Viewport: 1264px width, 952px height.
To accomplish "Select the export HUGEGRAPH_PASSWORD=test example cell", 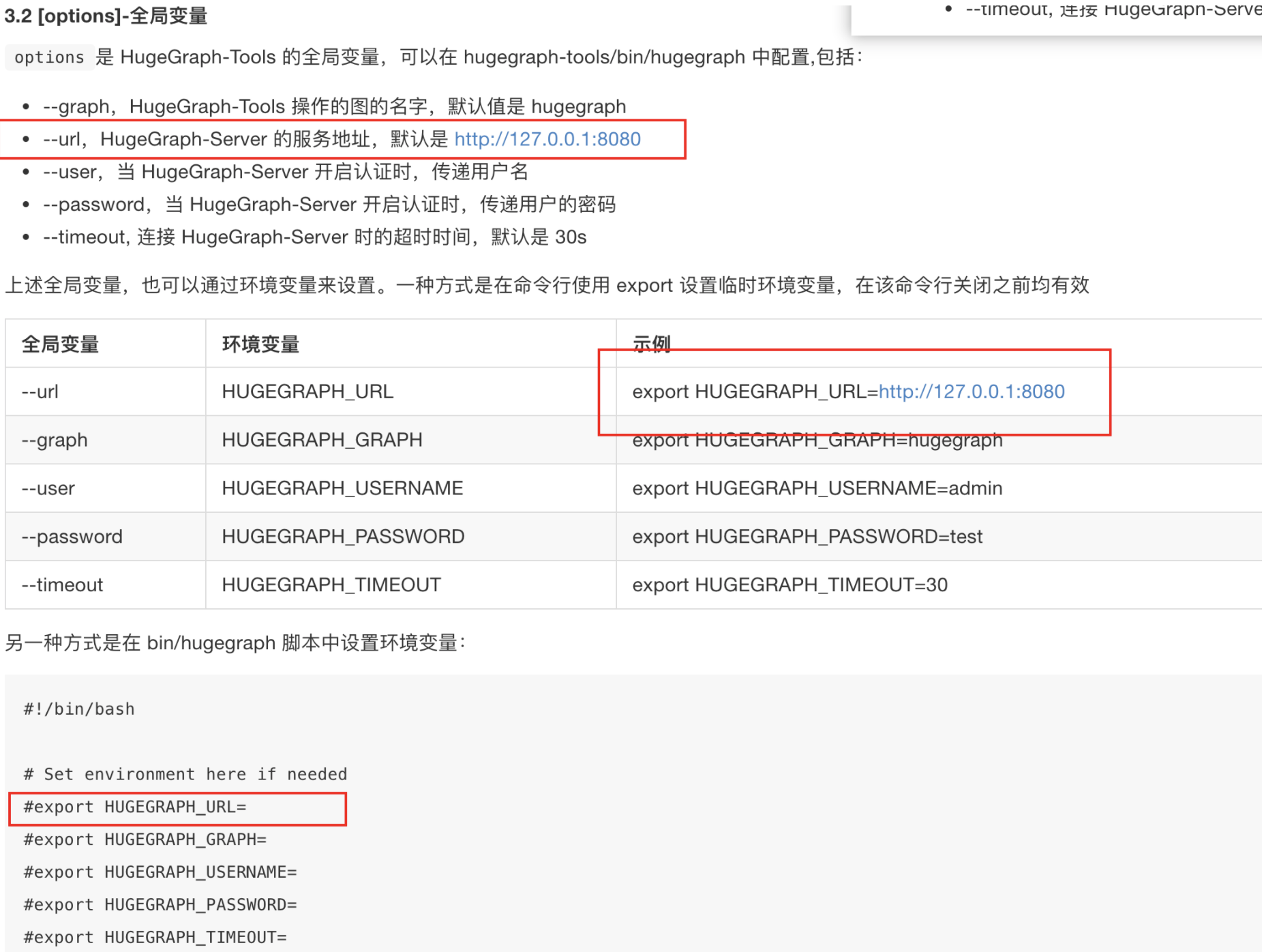I will pos(807,537).
